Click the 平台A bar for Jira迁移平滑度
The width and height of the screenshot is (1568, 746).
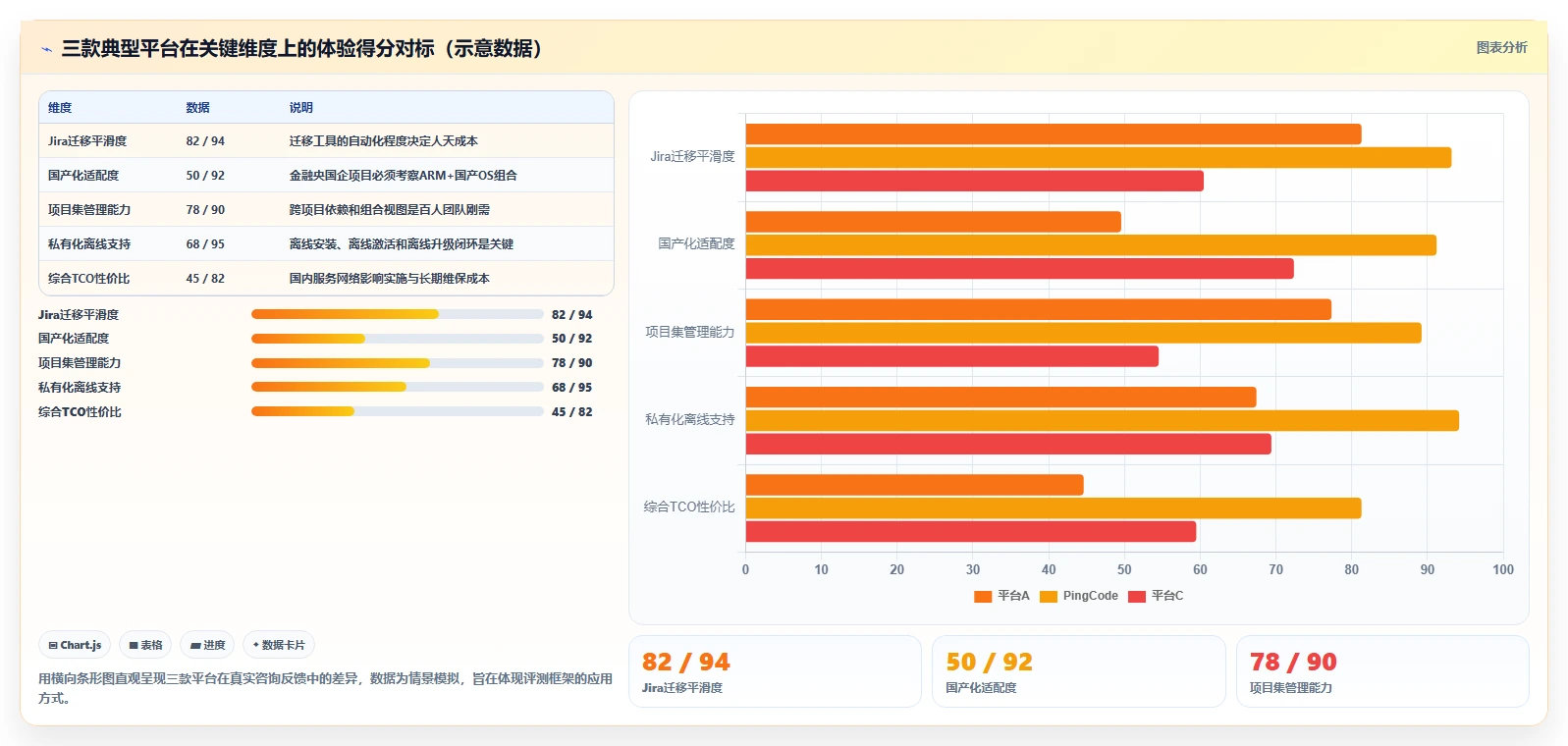click(1054, 134)
